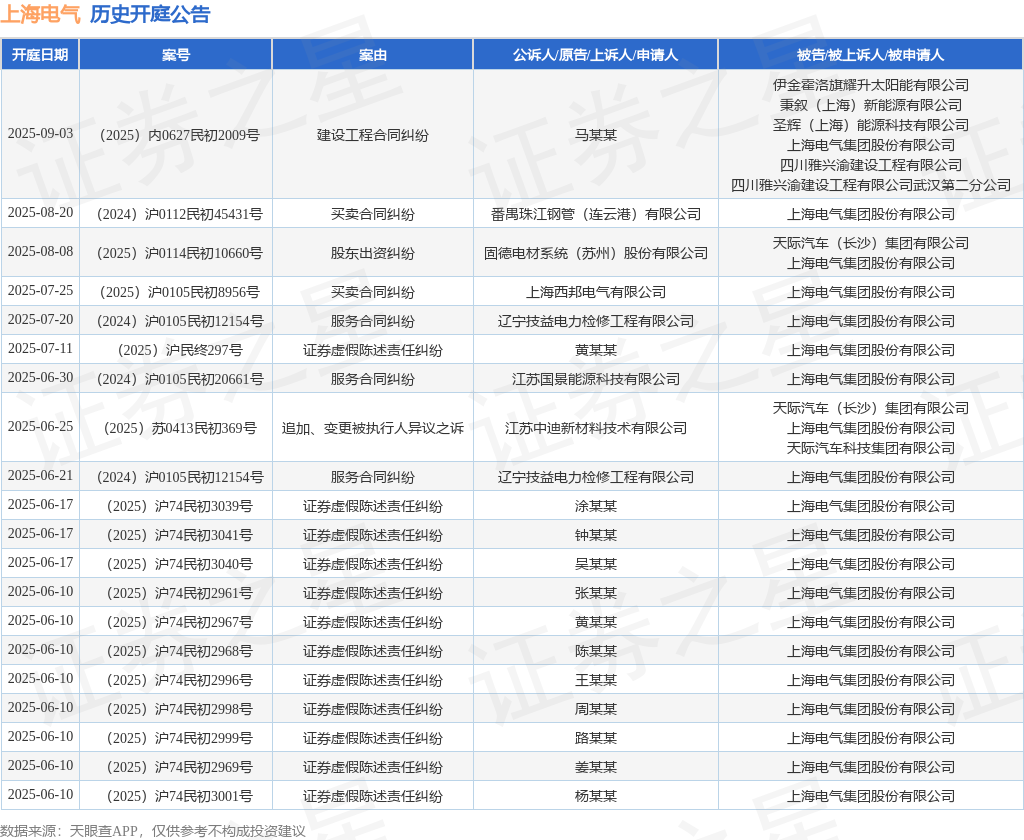Select 四川雅兴渝建设工程有限公司武汉第二分公司
1024x840 pixels.
[871, 186]
